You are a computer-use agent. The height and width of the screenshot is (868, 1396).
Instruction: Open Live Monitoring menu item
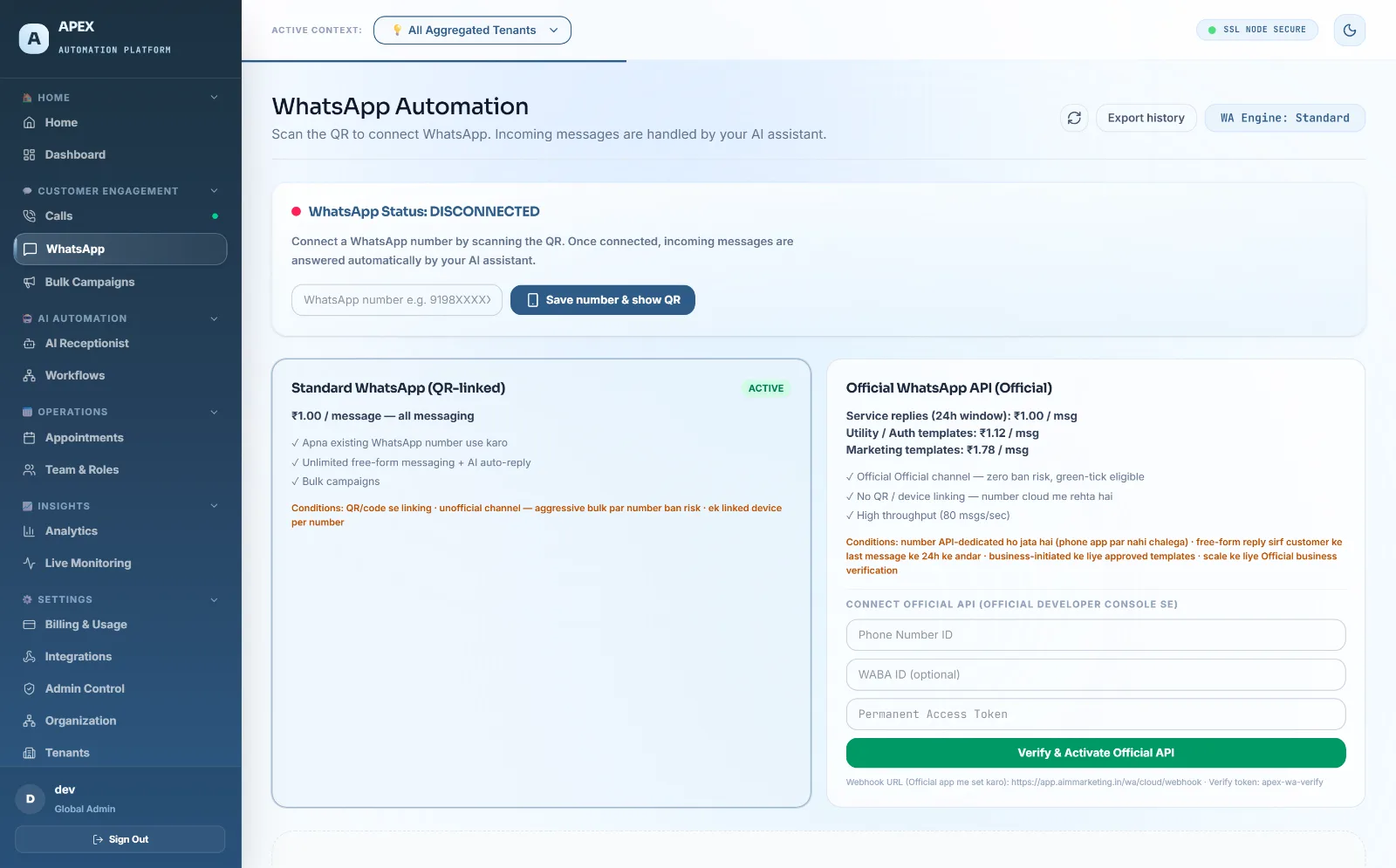click(120, 564)
